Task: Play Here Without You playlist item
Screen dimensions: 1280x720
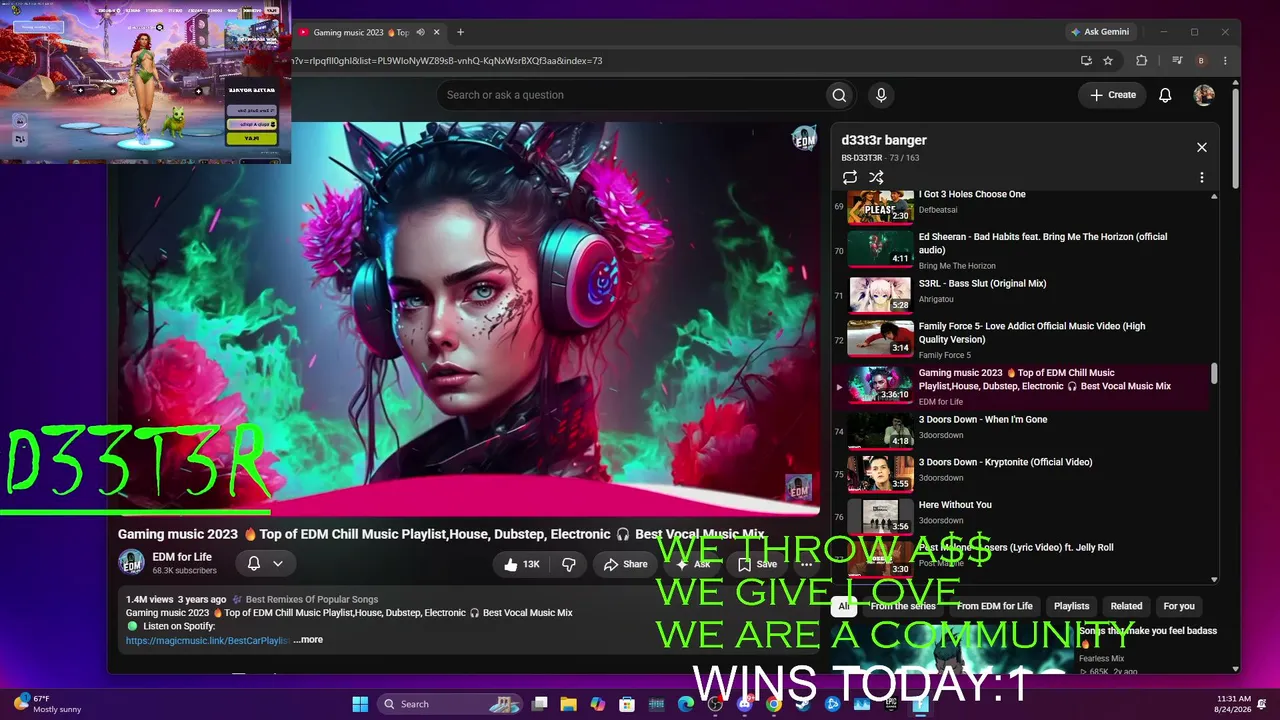Action: click(x=1020, y=516)
